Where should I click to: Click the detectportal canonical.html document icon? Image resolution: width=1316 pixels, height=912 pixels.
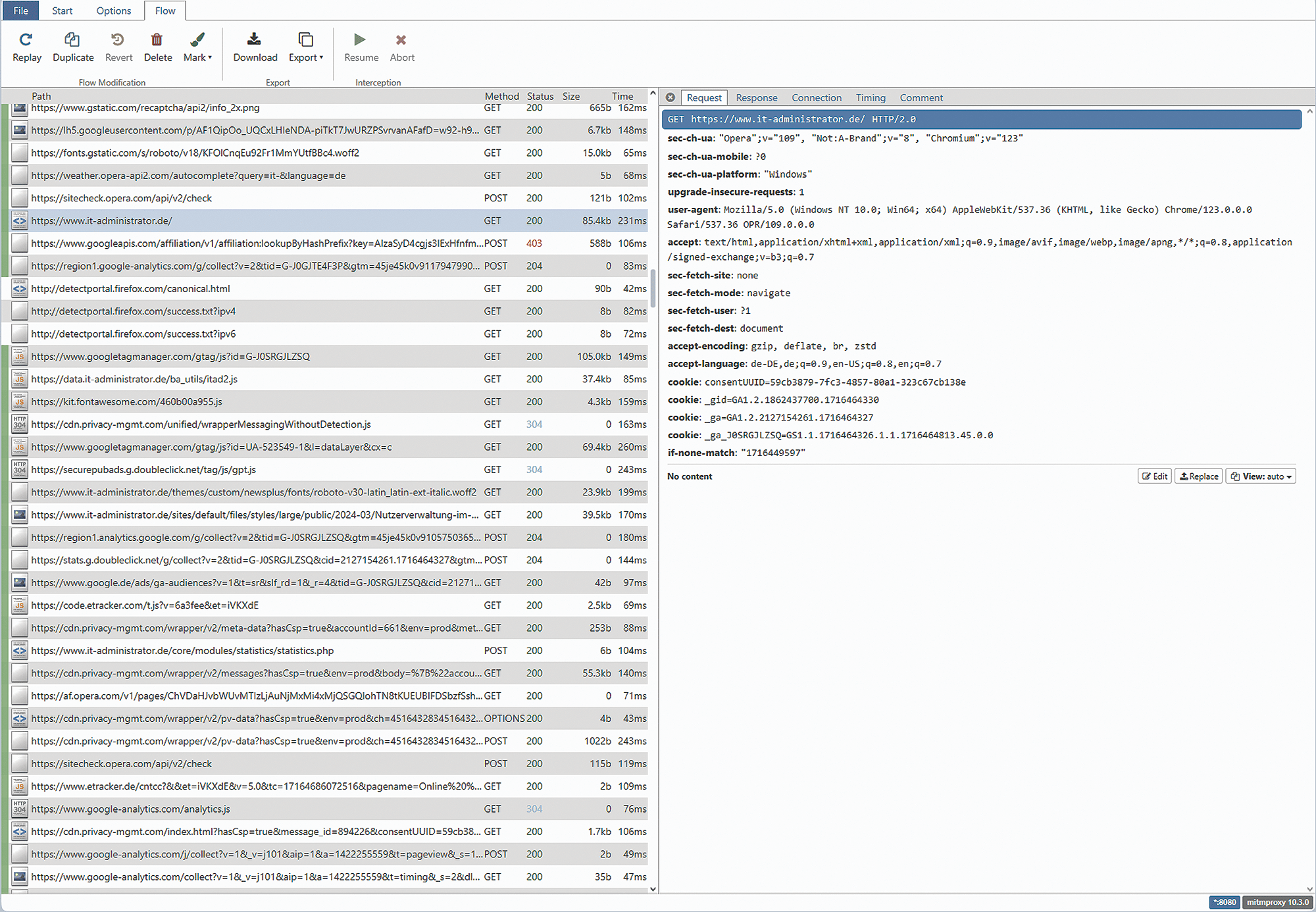pos(20,288)
